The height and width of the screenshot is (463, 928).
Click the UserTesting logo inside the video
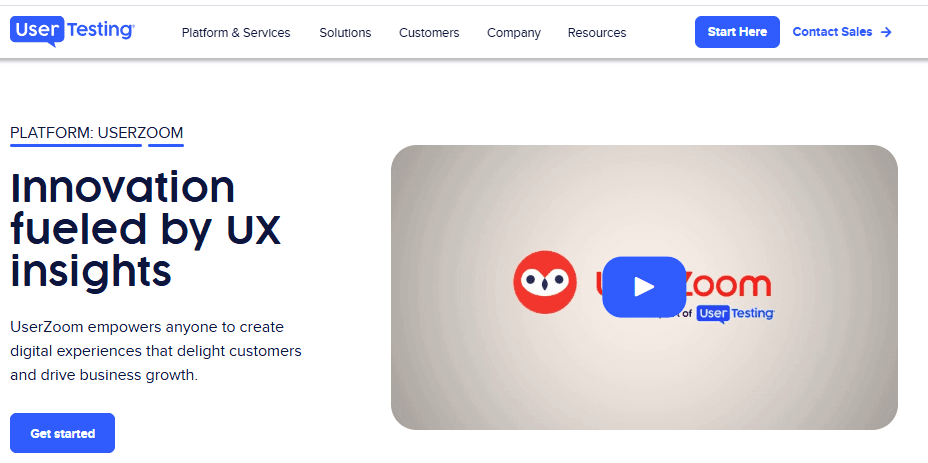tap(735, 314)
